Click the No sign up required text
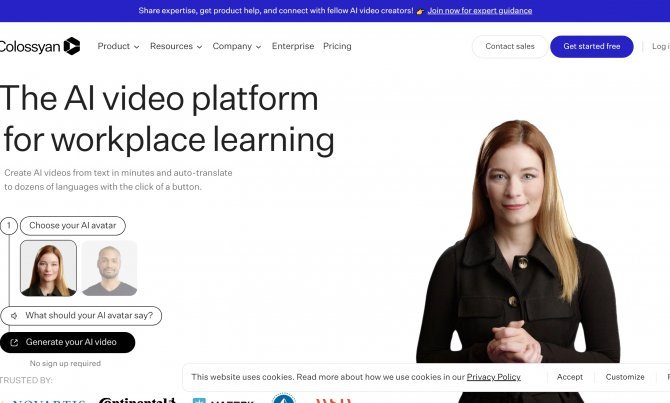This screenshot has width=670, height=403. click(x=65, y=363)
